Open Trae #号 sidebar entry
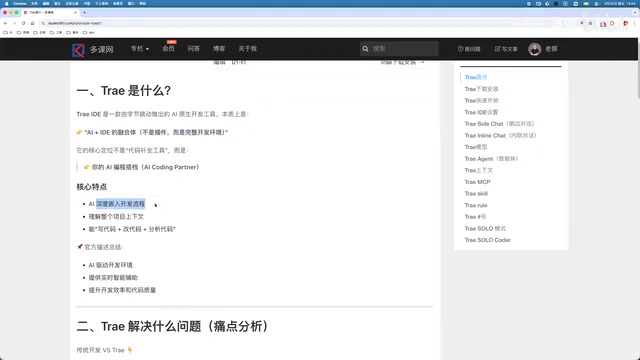 (475, 217)
